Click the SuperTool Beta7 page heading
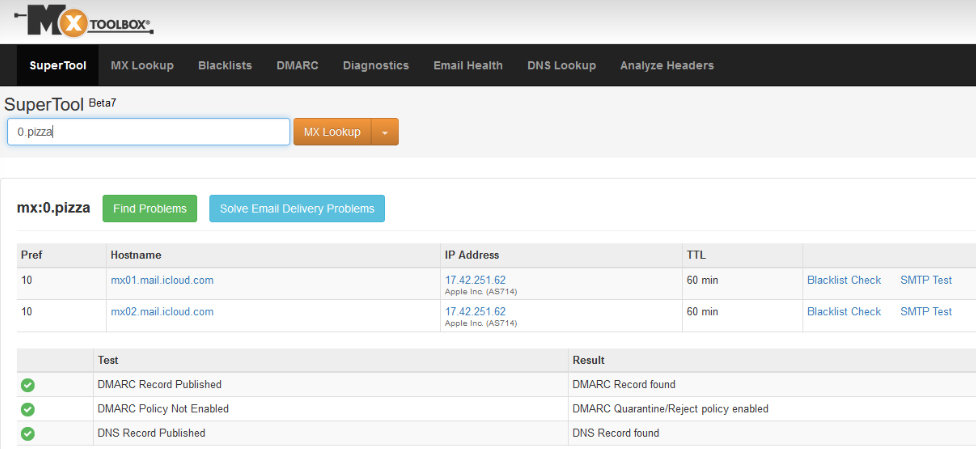 coord(60,105)
